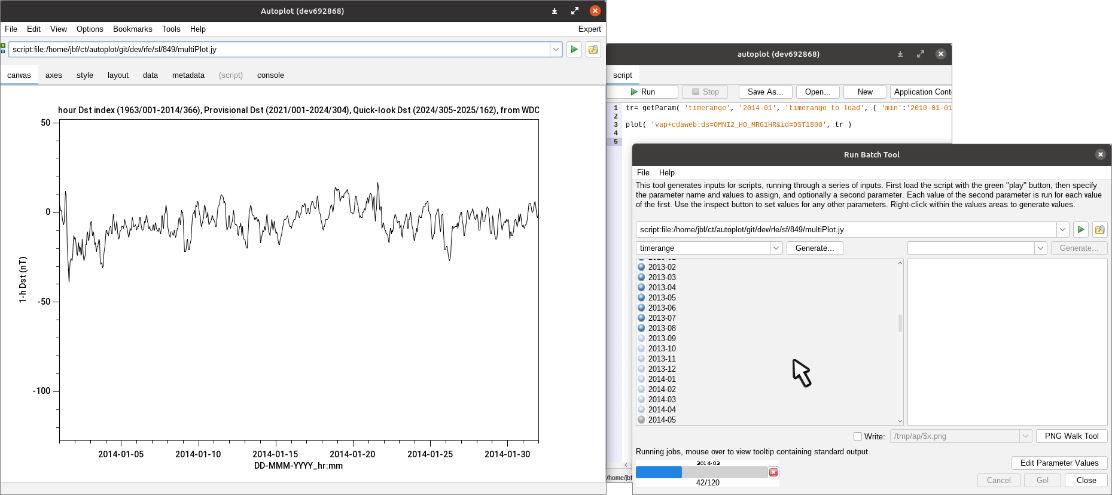Click the Save As... button
This screenshot has height=495, width=1112.
[x=765, y=91]
